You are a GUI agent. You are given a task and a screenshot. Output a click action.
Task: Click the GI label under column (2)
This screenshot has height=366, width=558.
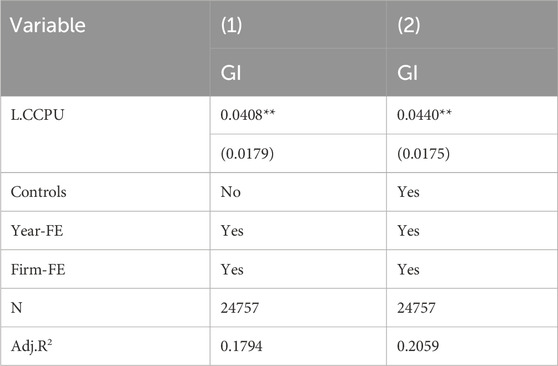pos(408,73)
